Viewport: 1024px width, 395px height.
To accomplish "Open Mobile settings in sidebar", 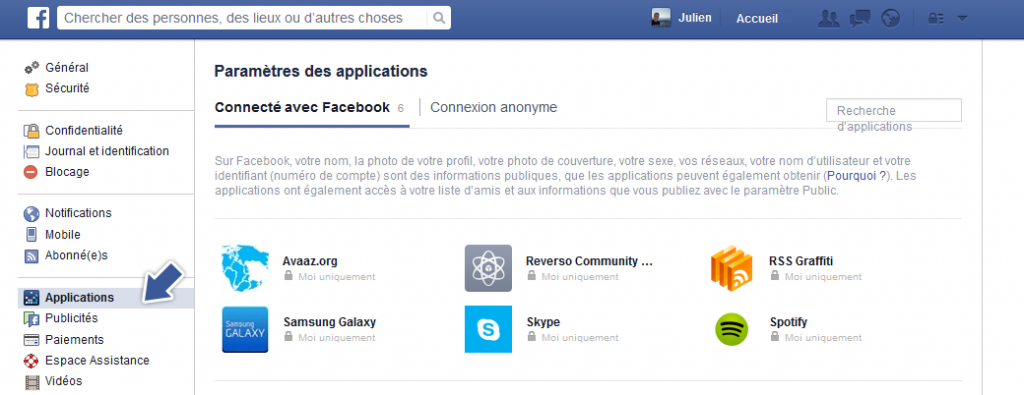I will click(63, 234).
